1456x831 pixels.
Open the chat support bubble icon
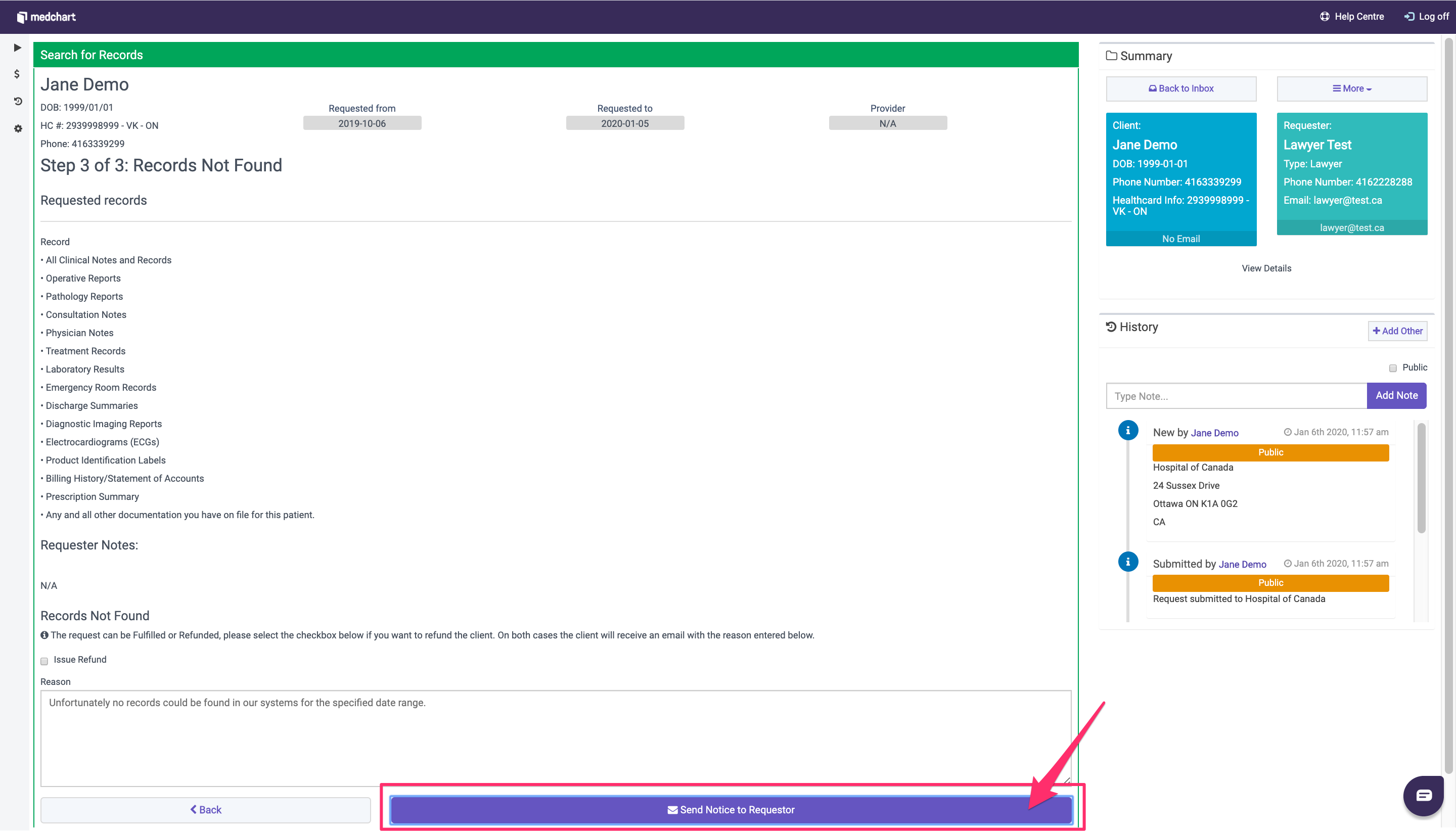(1424, 795)
